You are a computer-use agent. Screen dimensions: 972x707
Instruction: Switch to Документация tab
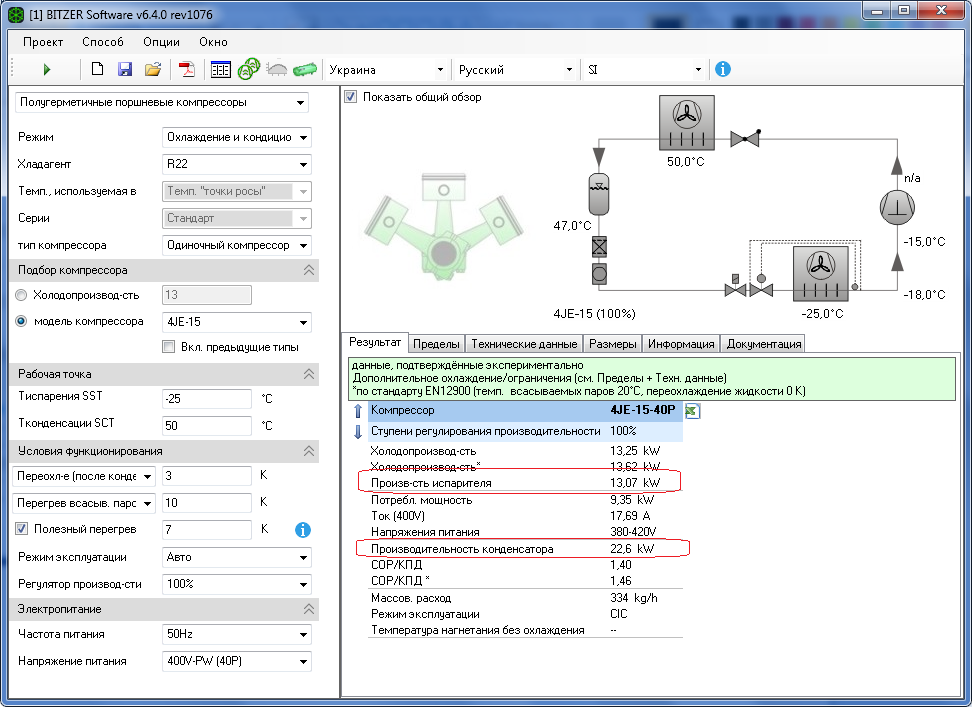click(x=764, y=344)
